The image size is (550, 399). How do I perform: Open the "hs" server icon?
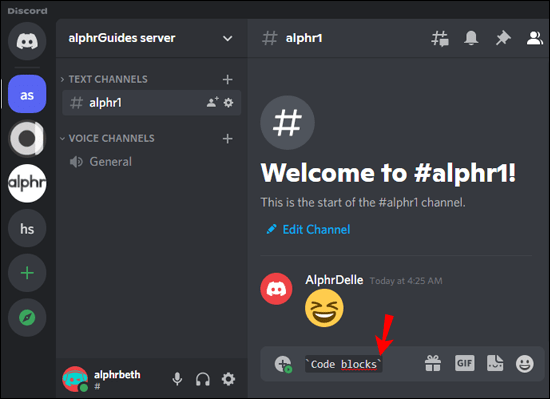[x=27, y=229]
